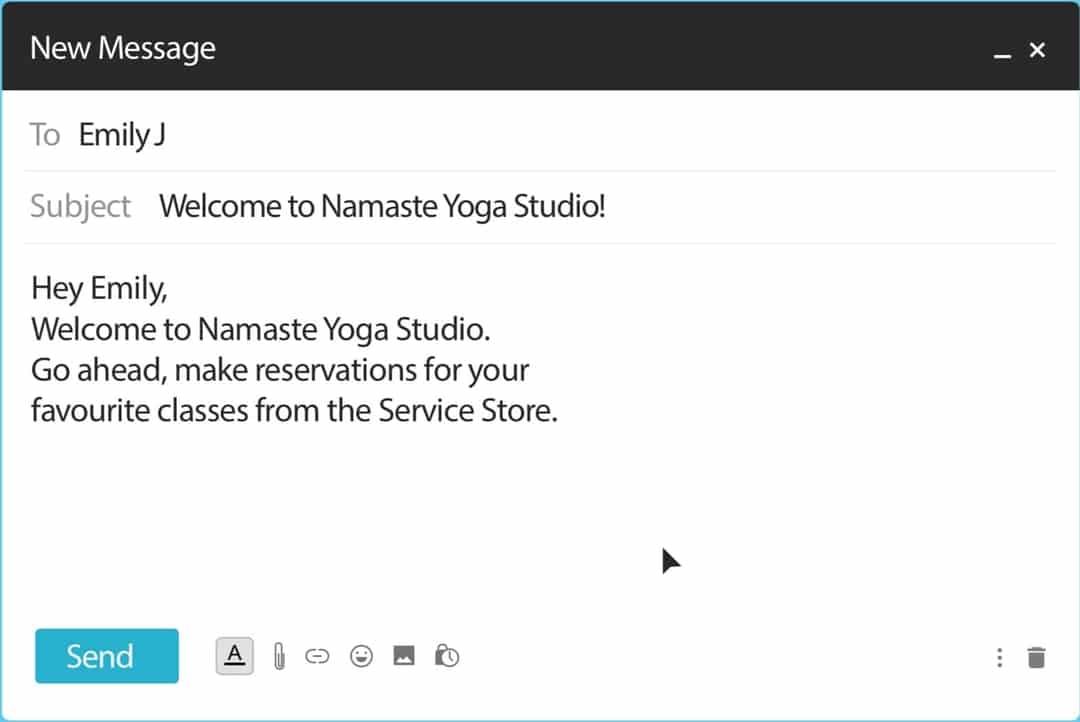Insert a hyperlink using the link icon
The width and height of the screenshot is (1080, 722).
coord(317,657)
